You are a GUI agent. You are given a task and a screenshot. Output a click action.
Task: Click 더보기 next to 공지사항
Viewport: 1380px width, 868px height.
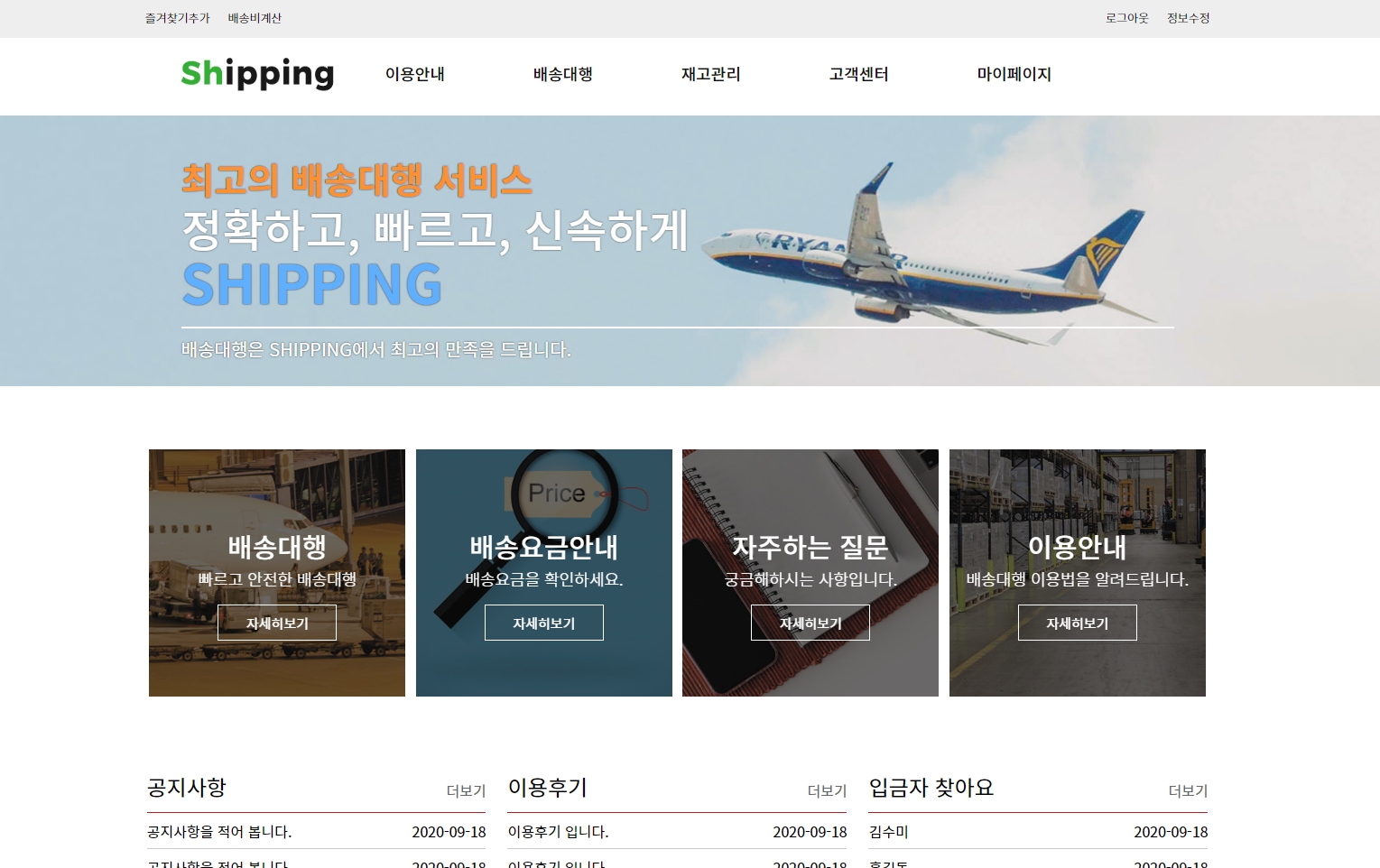pyautogui.click(x=467, y=790)
